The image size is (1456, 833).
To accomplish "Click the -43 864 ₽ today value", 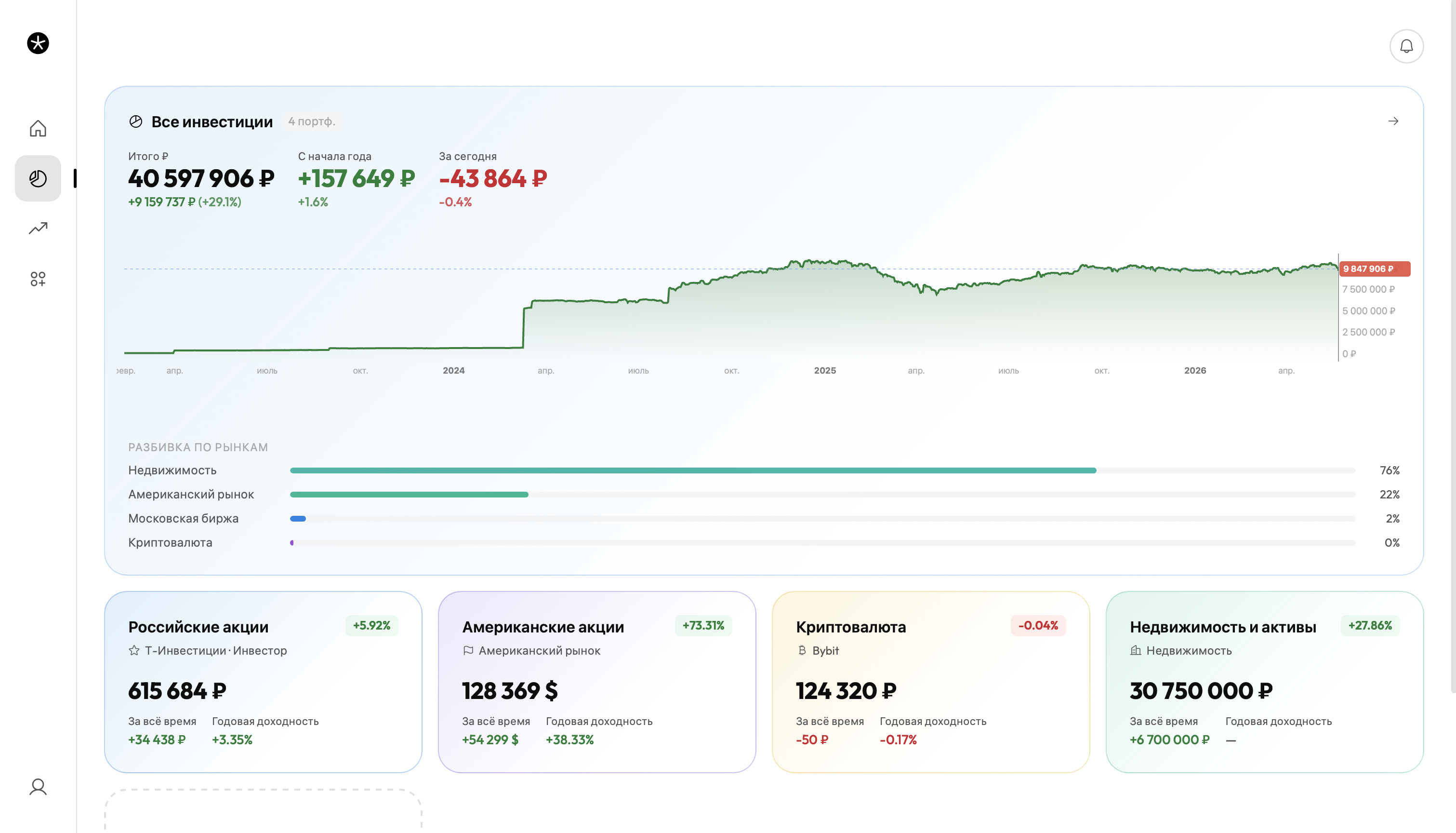I will [x=493, y=178].
